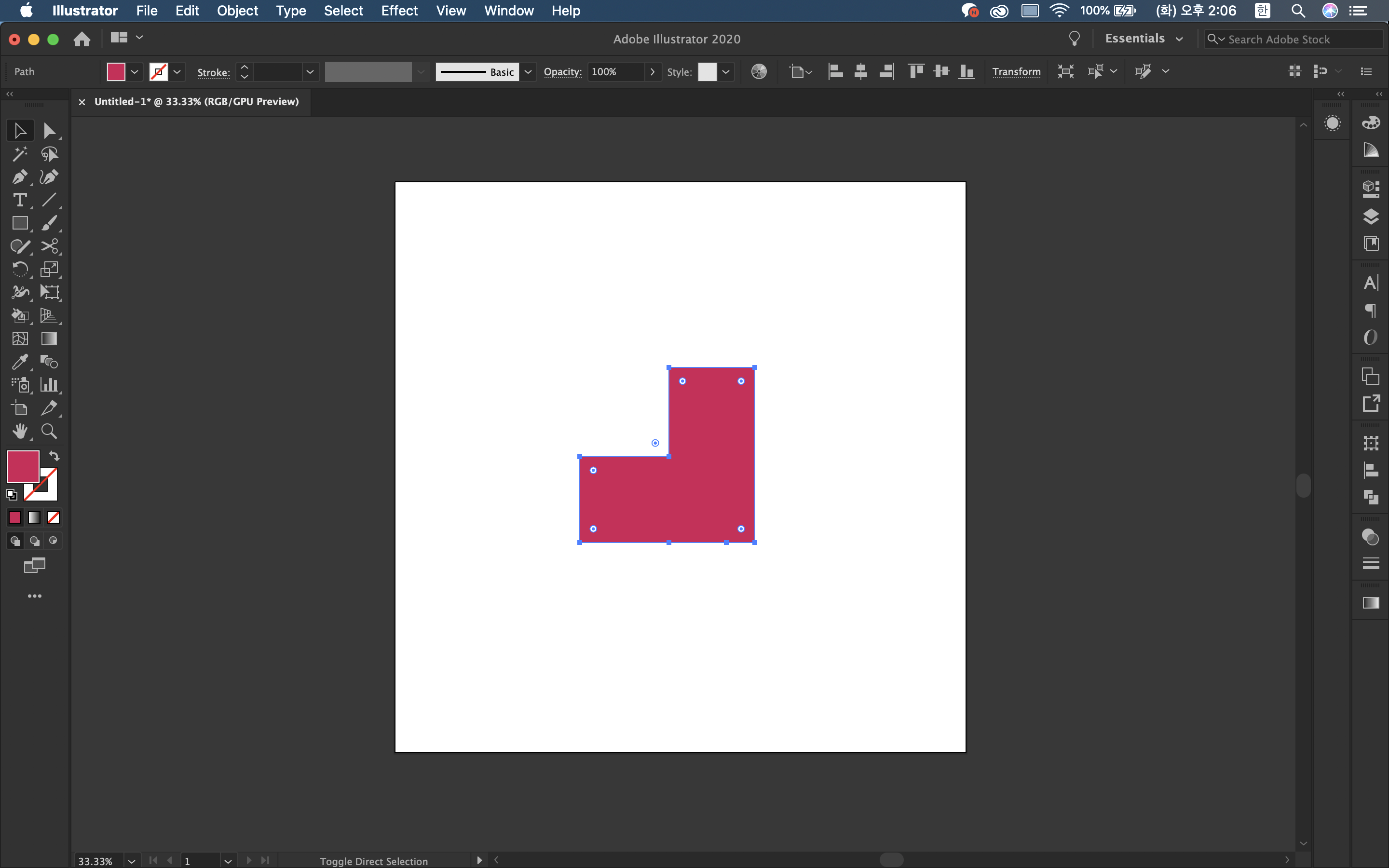Swap fill and stroke colors
This screenshot has height=868, width=1389.
pos(54,456)
